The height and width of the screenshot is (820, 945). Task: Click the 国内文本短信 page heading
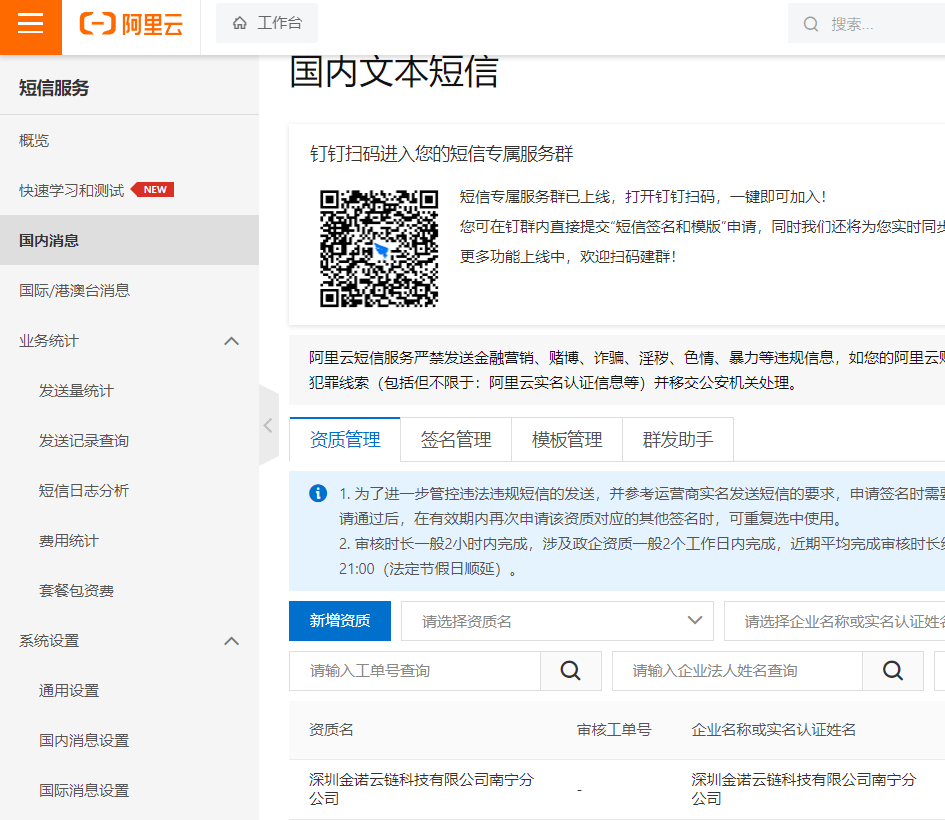[x=394, y=71]
